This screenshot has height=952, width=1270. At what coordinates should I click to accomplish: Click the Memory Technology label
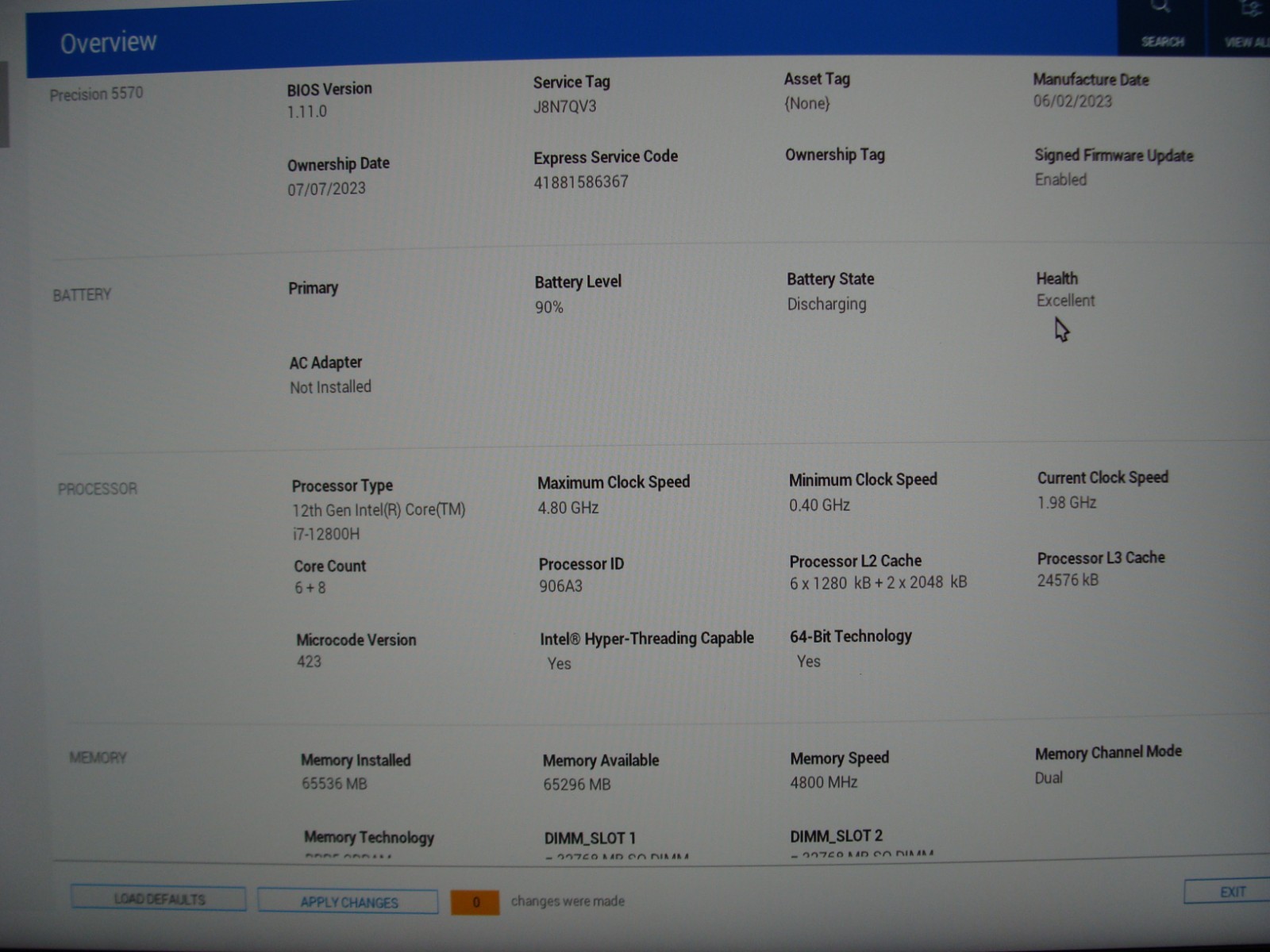(369, 837)
